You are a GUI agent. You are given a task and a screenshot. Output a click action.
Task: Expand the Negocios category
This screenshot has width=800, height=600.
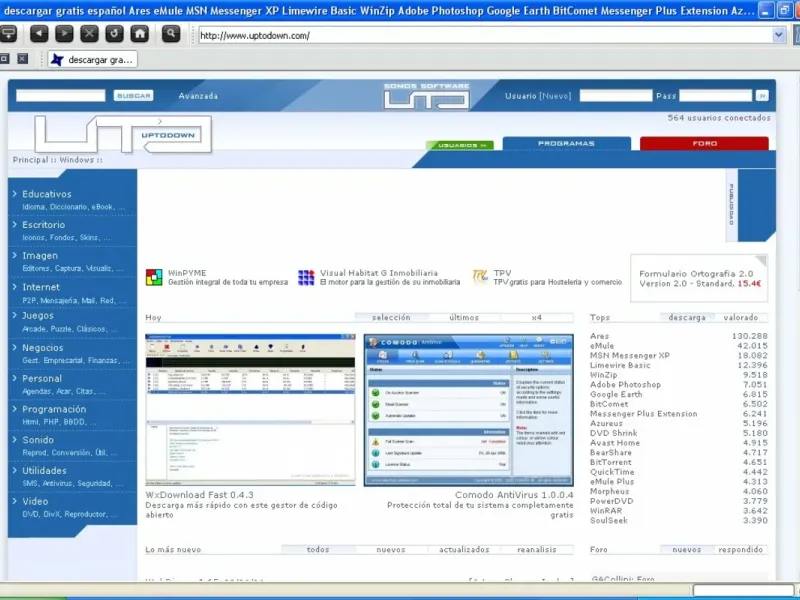click(42, 347)
